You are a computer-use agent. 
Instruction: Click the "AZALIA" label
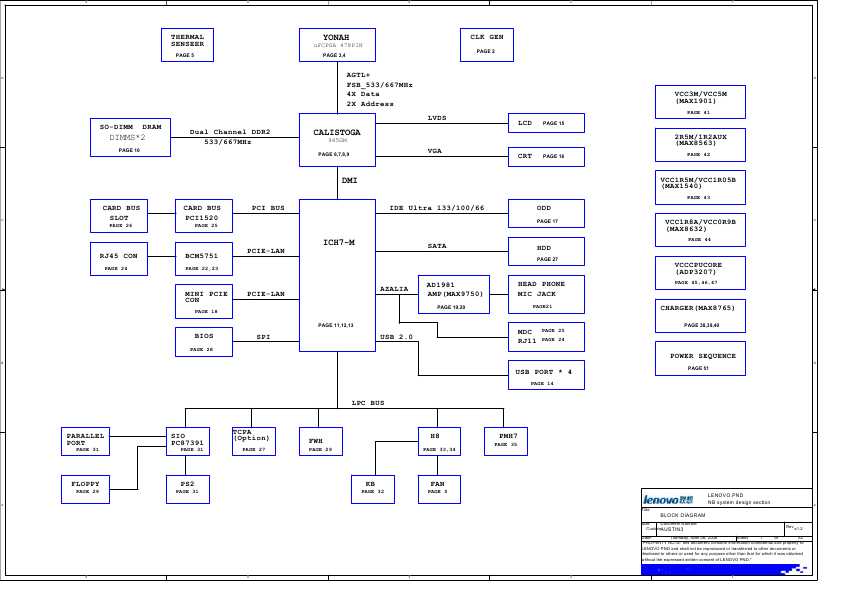pyautogui.click(x=394, y=289)
